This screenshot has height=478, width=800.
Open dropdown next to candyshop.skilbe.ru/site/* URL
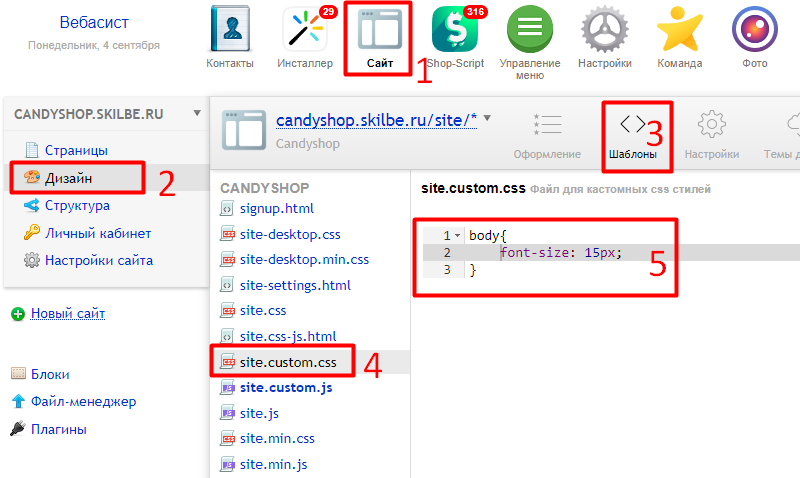[x=487, y=118]
